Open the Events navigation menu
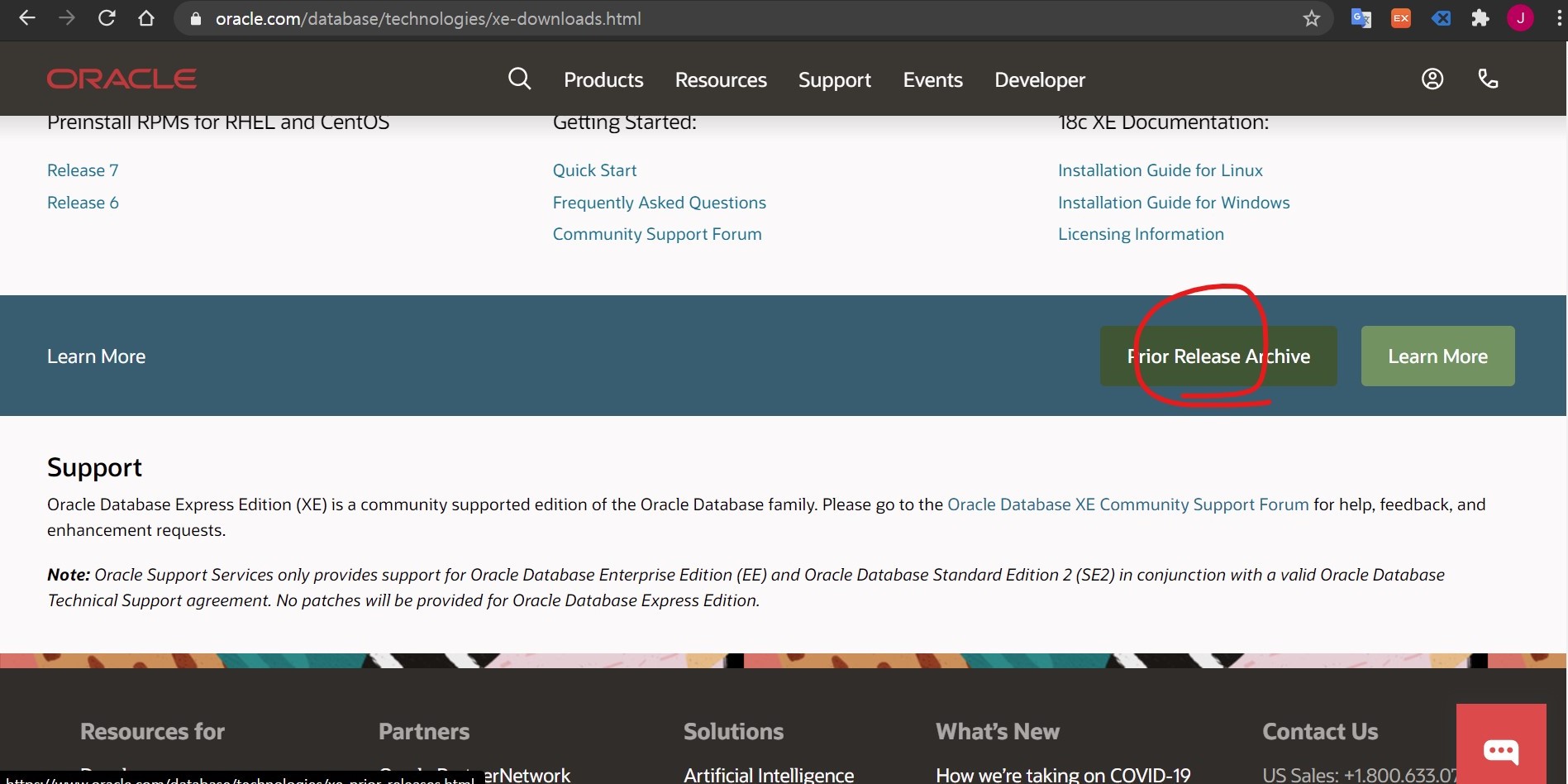Viewport: 1568px width, 784px height. 933,80
